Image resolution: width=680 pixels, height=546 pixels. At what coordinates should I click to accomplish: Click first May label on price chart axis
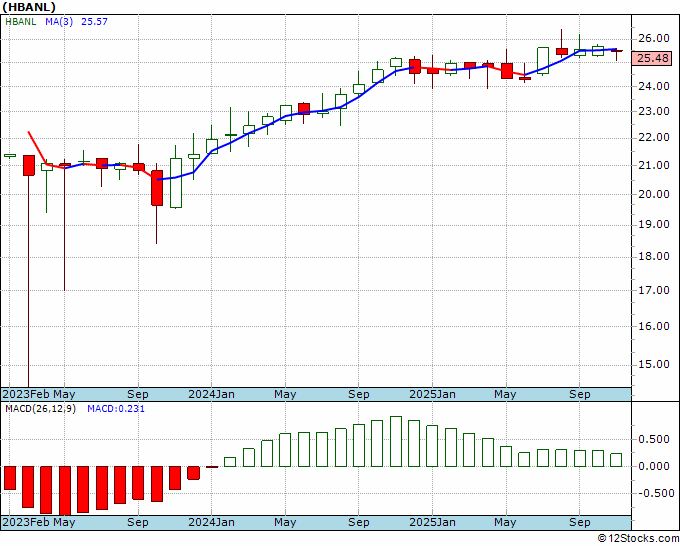64,394
